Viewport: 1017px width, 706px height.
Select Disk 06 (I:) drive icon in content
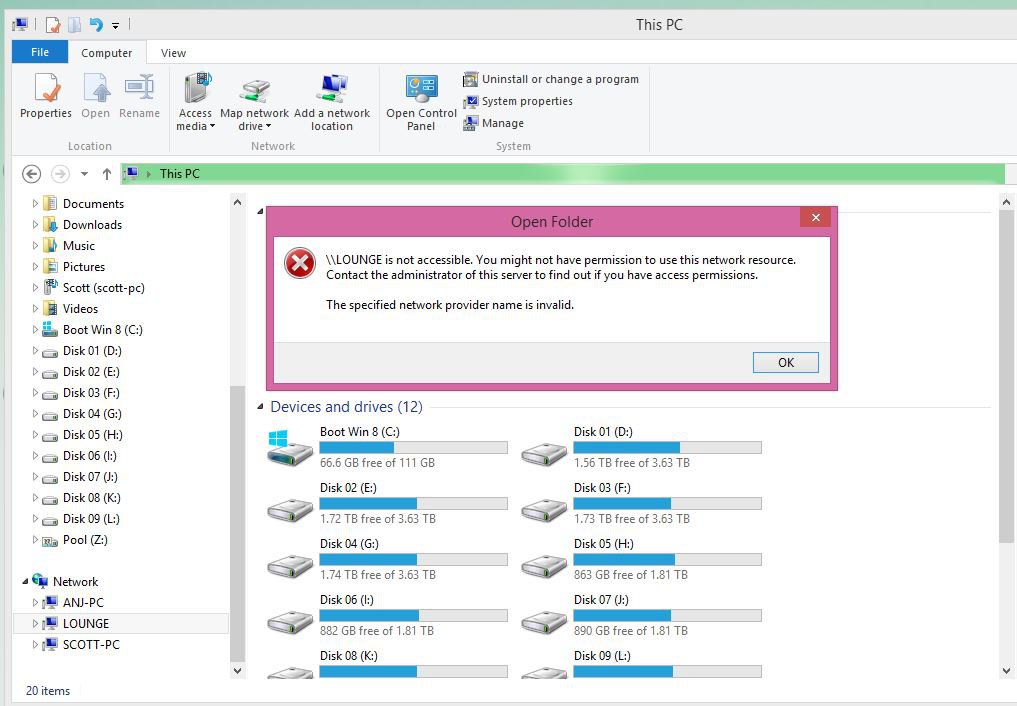290,621
